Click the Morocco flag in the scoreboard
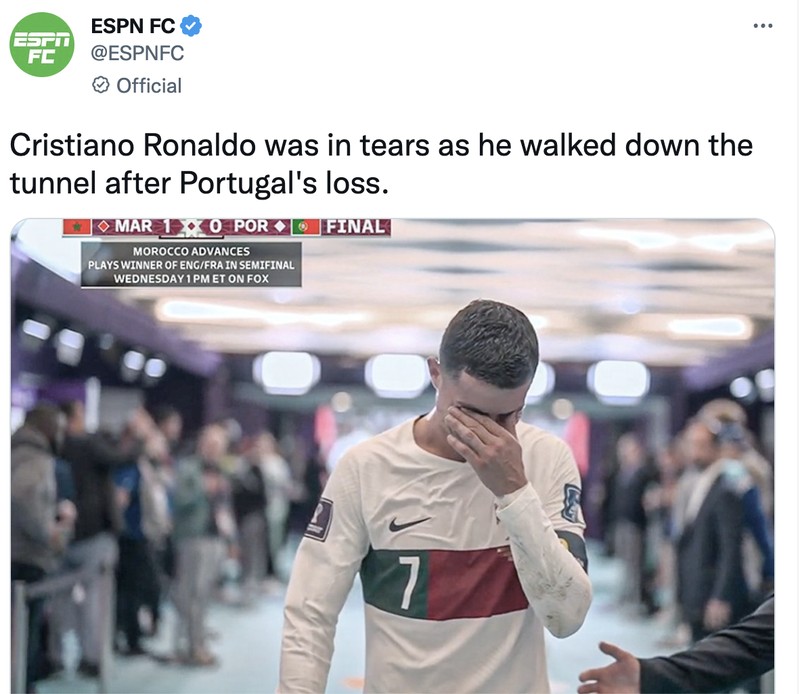Viewport: 800px width, 694px height. pyautogui.click(x=77, y=227)
